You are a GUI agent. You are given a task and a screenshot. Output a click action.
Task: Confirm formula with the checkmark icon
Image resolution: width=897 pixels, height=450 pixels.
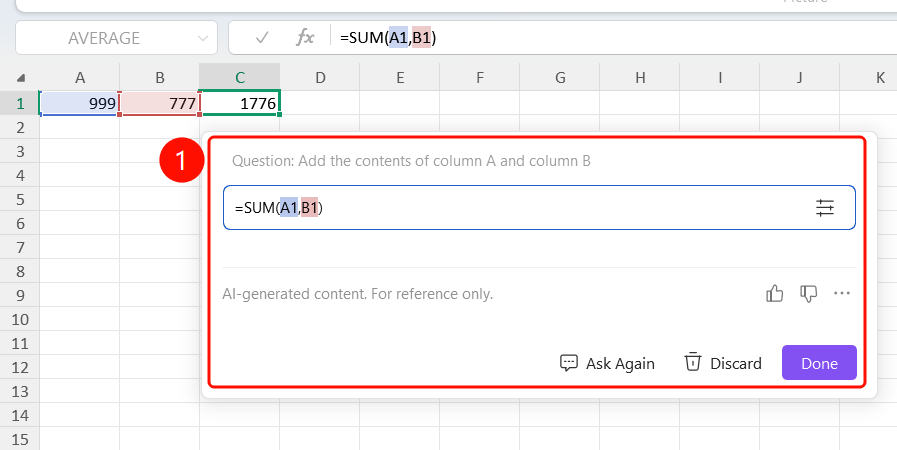click(262, 38)
